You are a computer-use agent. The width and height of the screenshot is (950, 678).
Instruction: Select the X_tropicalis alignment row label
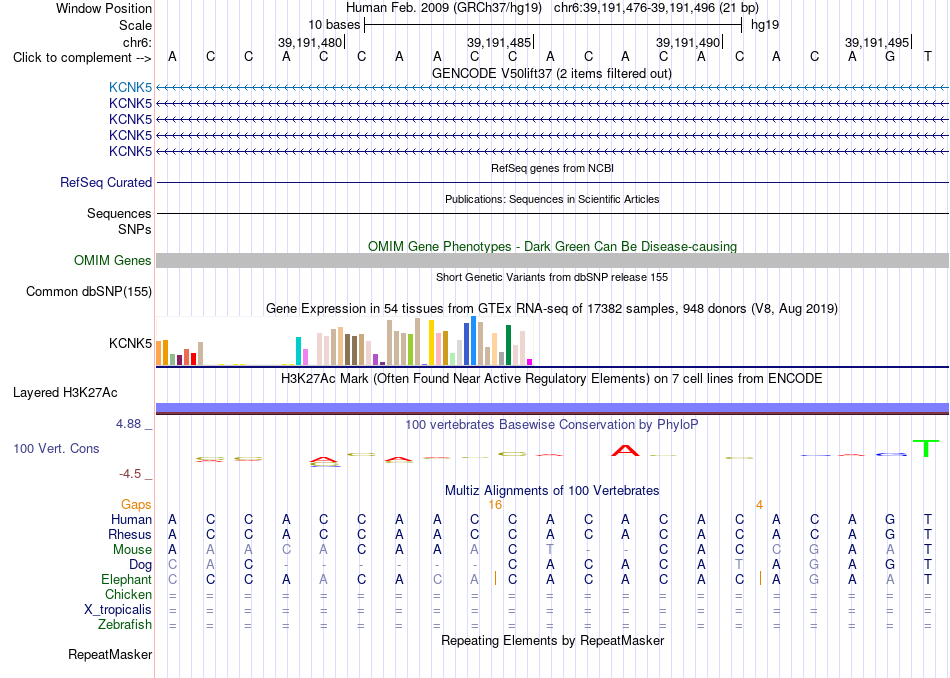pyautogui.click(x=118, y=610)
